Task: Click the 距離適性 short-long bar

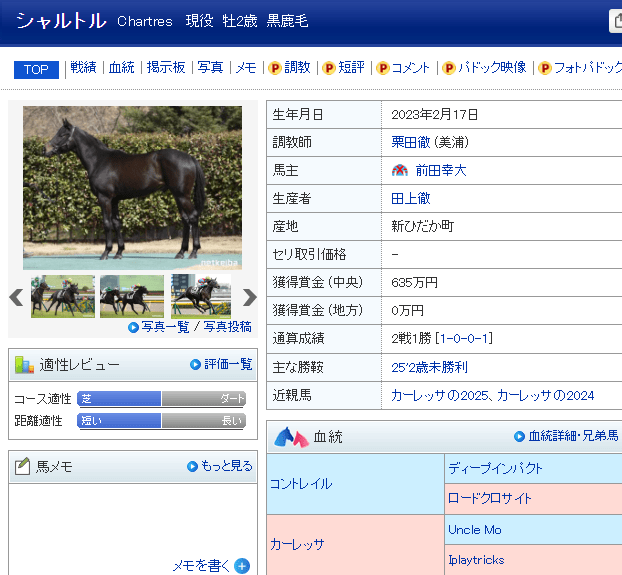Action: 161,420
